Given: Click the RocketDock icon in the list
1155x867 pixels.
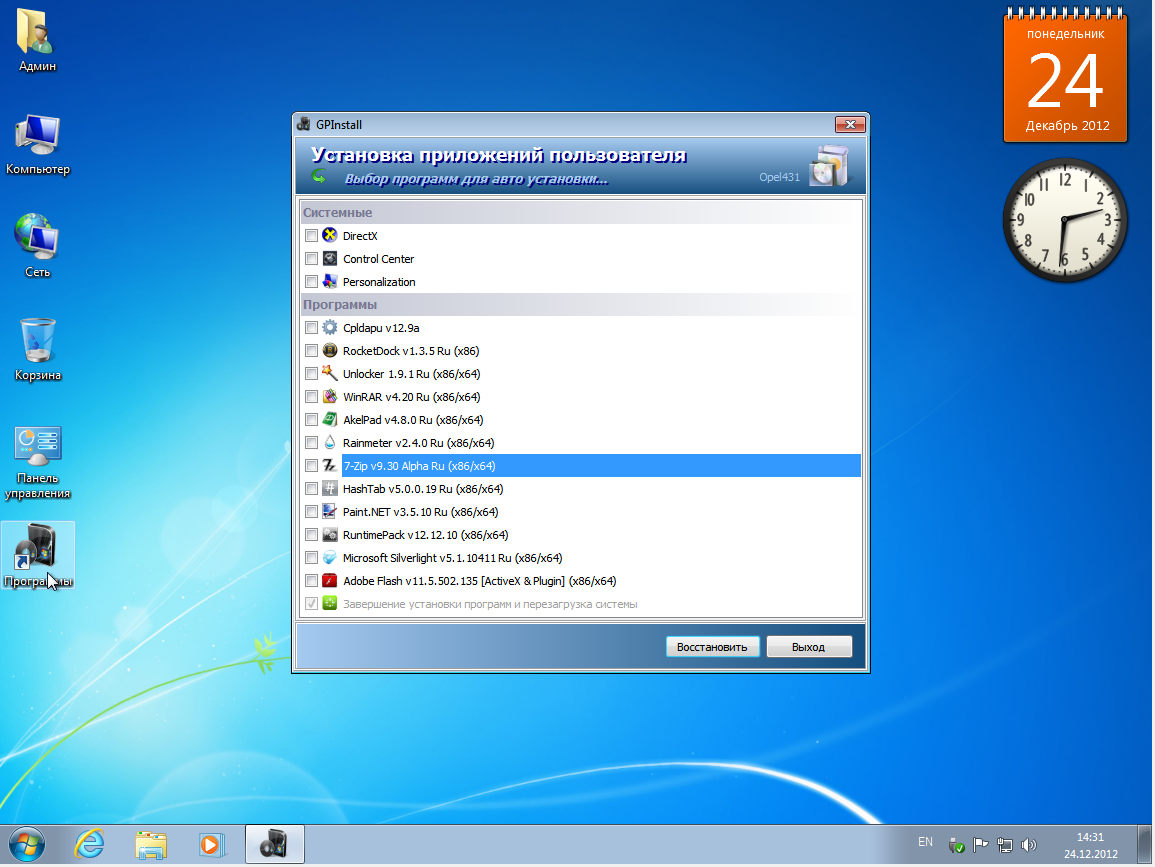Looking at the screenshot, I should coord(330,351).
